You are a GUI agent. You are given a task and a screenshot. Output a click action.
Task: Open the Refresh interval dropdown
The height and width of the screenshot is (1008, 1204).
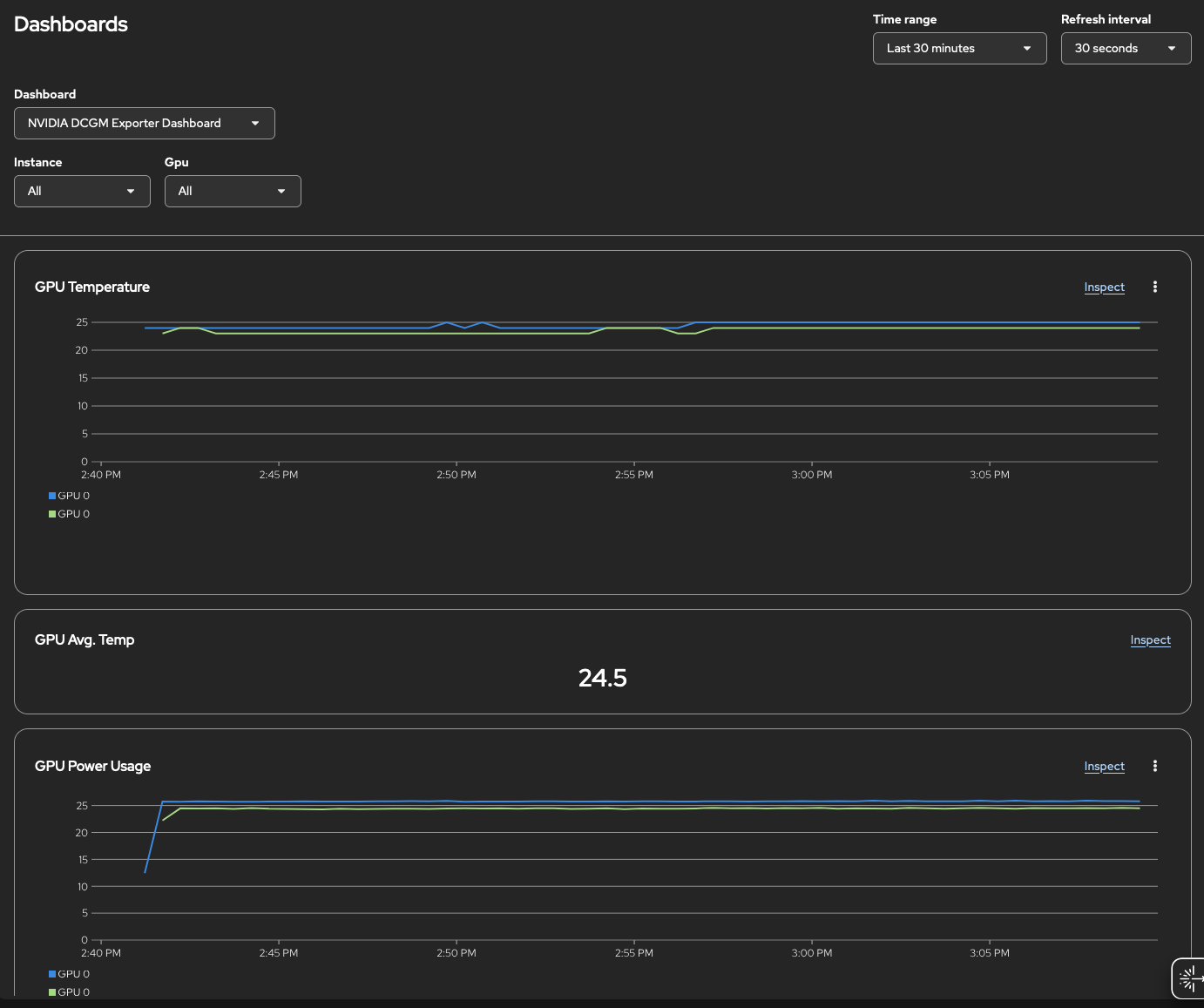point(1125,49)
